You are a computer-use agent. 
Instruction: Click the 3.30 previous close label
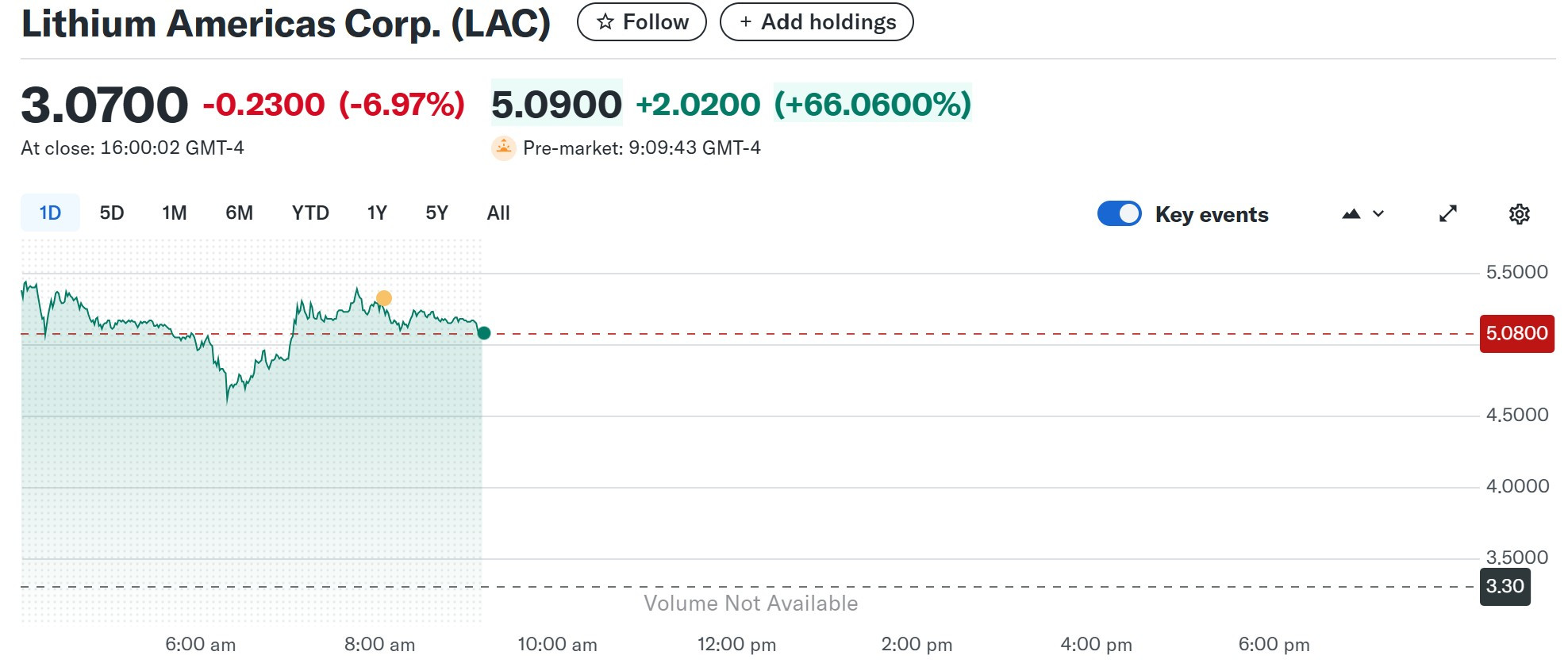(1505, 586)
